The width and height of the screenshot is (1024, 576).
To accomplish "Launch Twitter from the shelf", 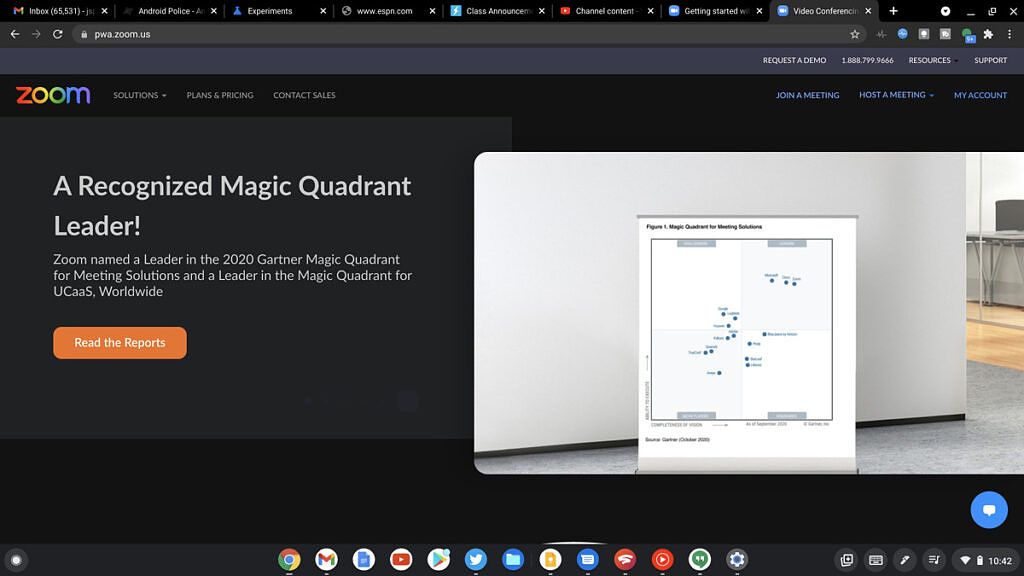I will (476, 560).
